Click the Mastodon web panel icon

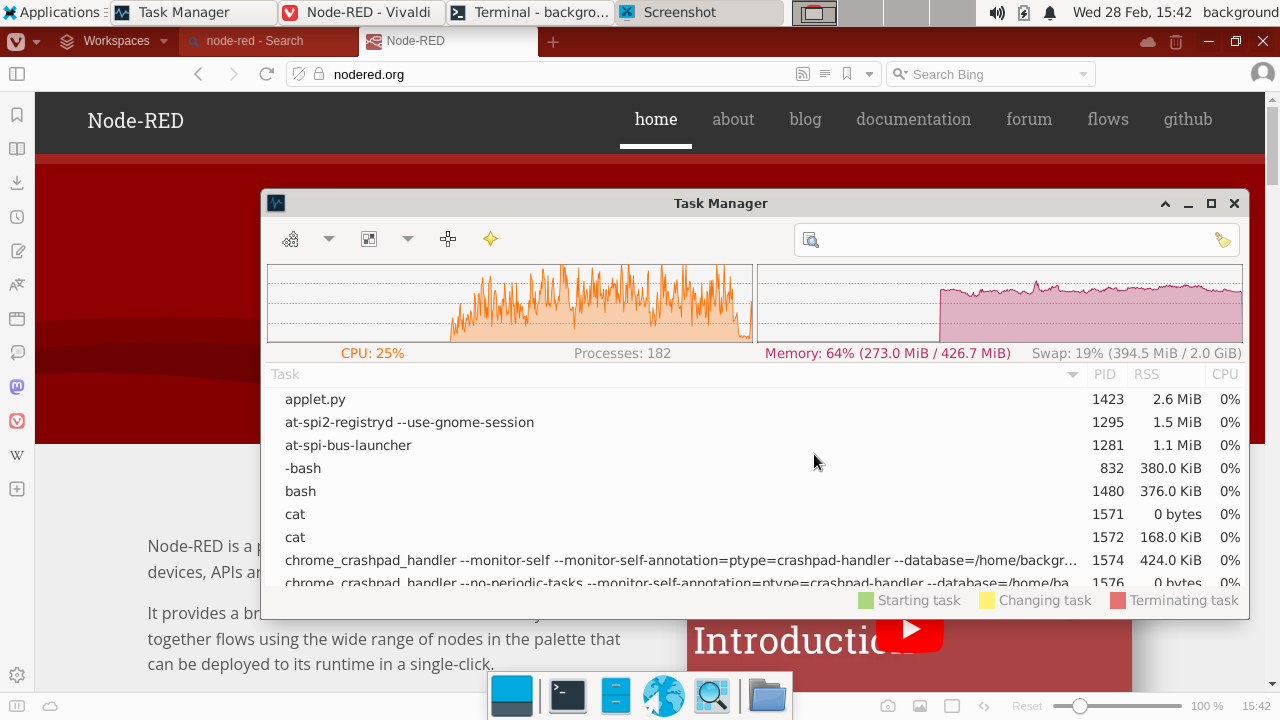click(x=17, y=387)
